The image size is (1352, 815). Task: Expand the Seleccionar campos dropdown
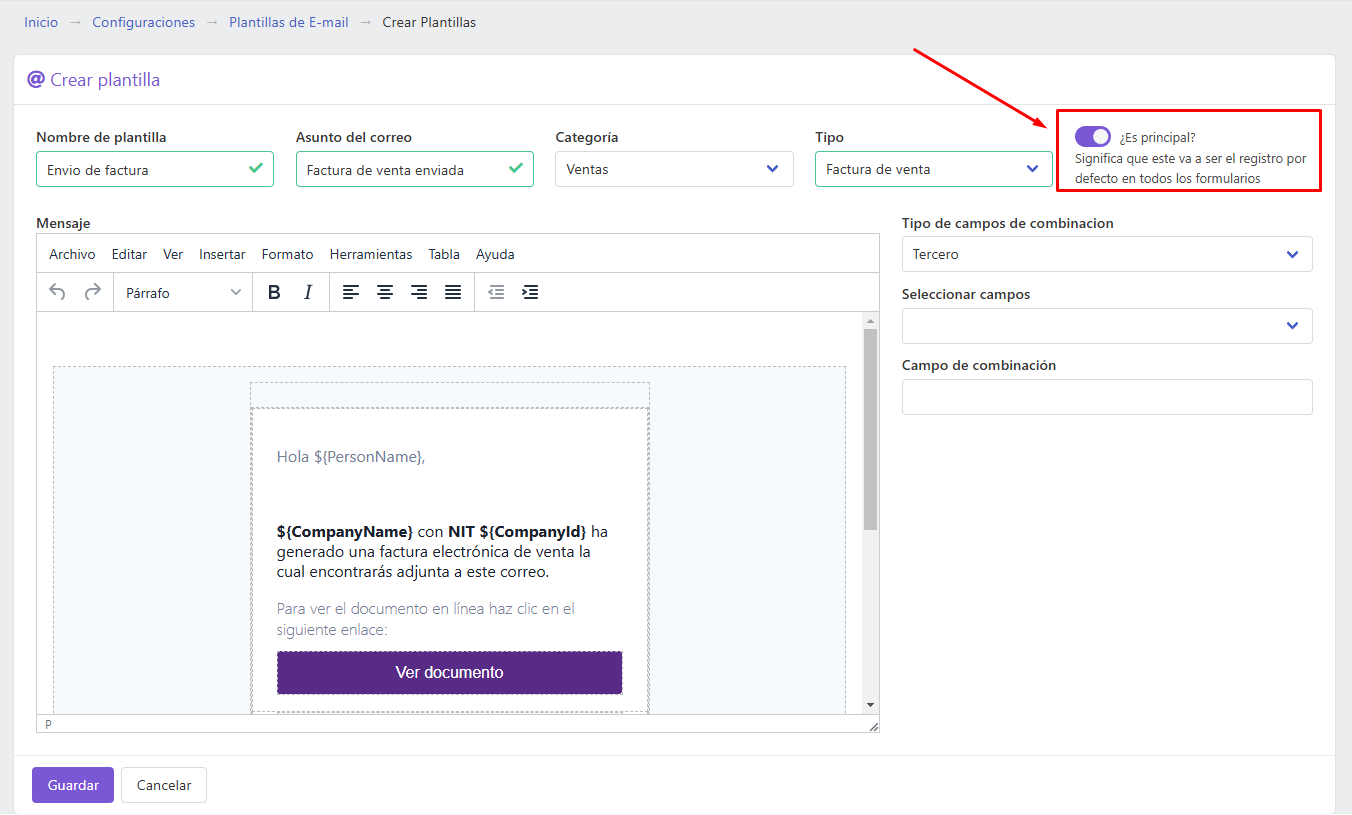(1107, 326)
